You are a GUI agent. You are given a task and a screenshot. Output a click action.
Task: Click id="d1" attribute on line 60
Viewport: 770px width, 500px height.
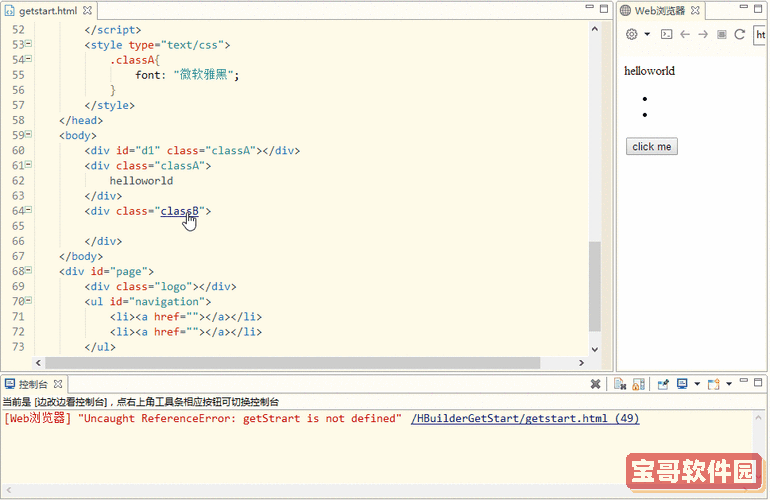click(x=138, y=151)
